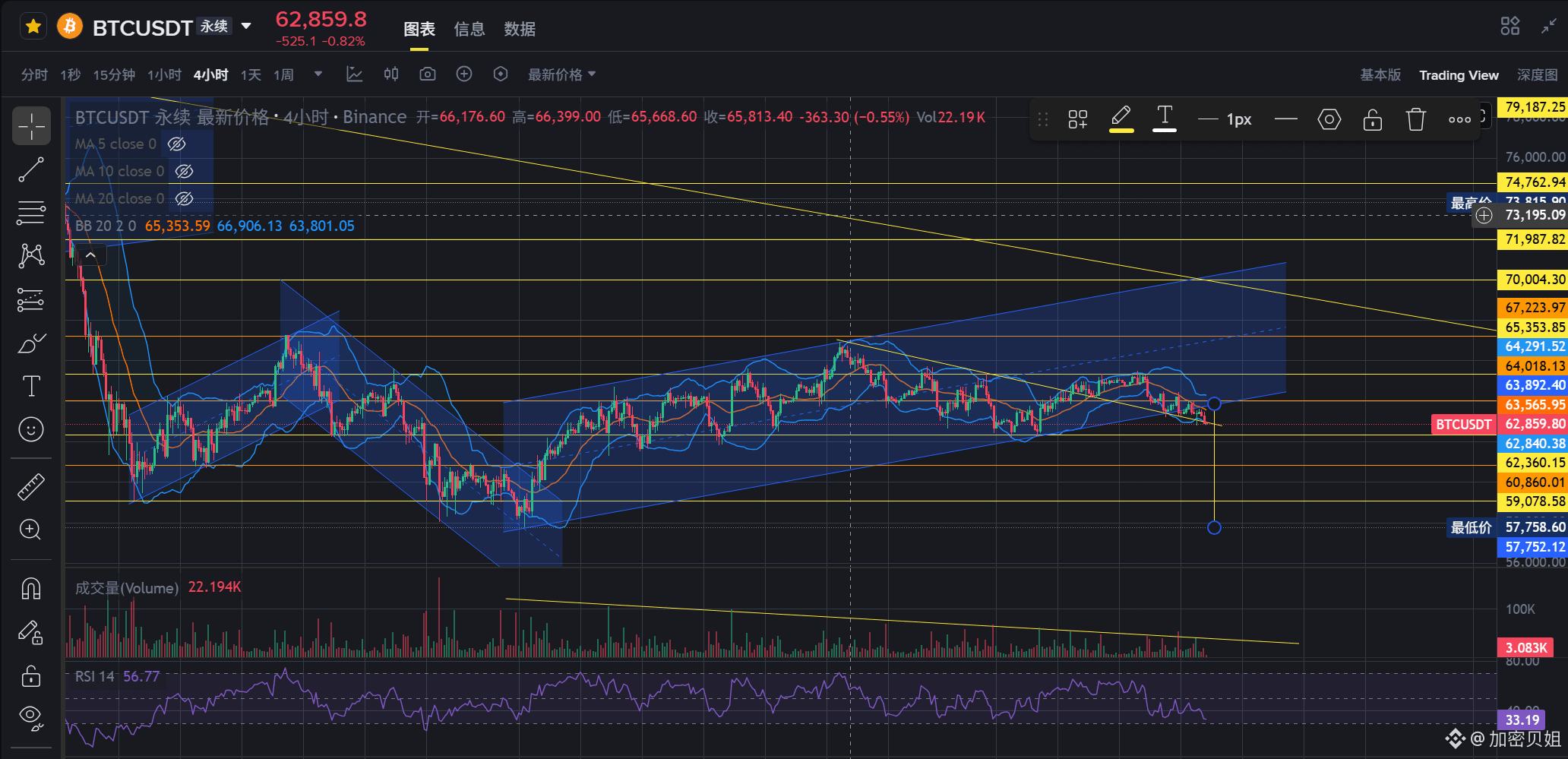Viewport: 1568px width, 759px height.
Task: Switch to the 信息 tab
Action: 469,29
